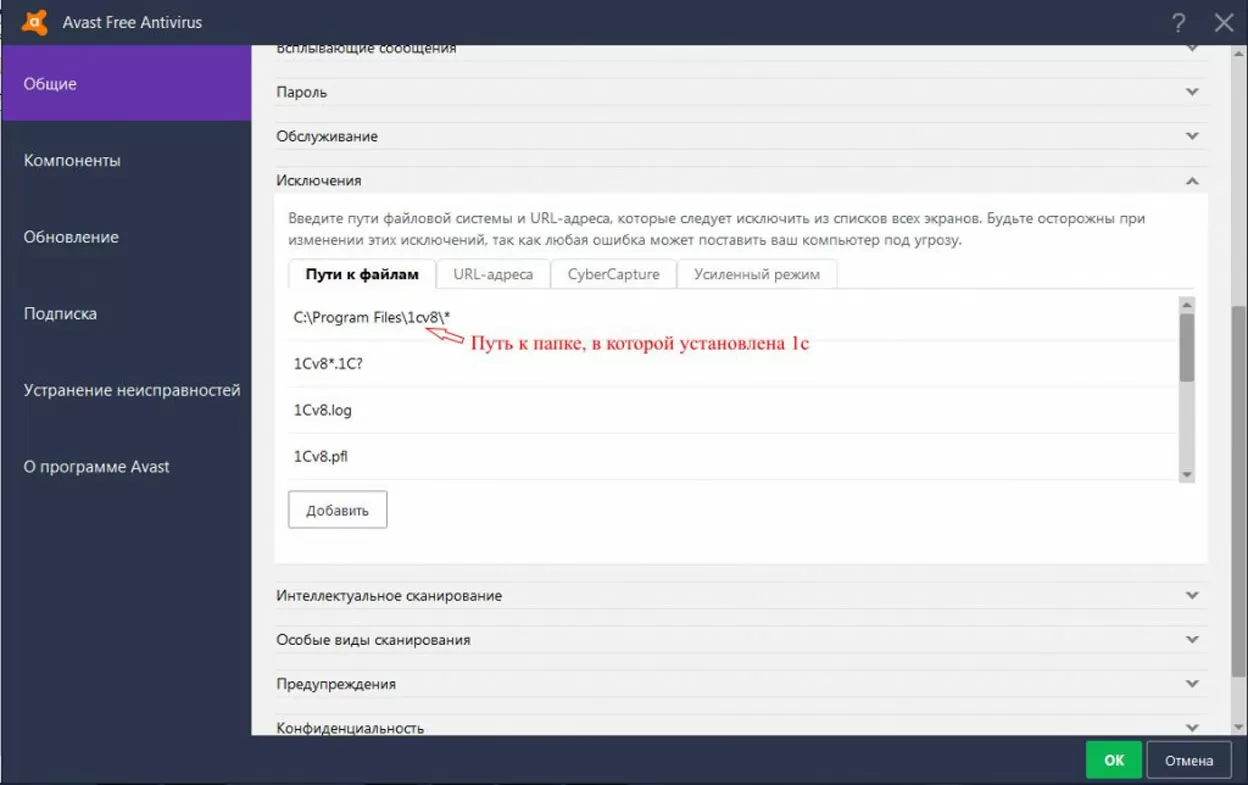Screen dimensions: 1248x785
Task: Click exclusions list scrollbar up arrow
Action: point(1187,304)
